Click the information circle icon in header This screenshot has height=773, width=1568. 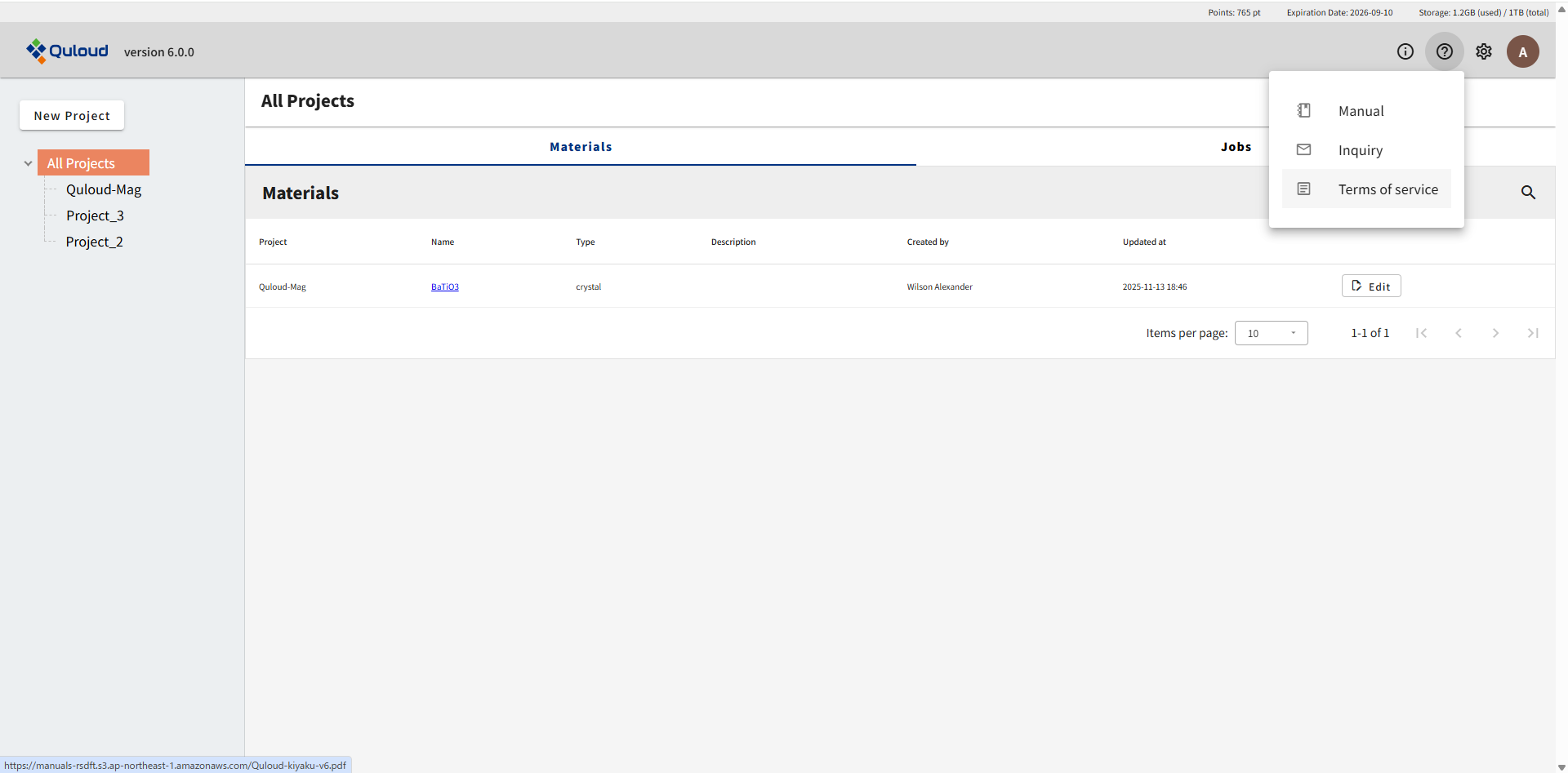click(1405, 51)
